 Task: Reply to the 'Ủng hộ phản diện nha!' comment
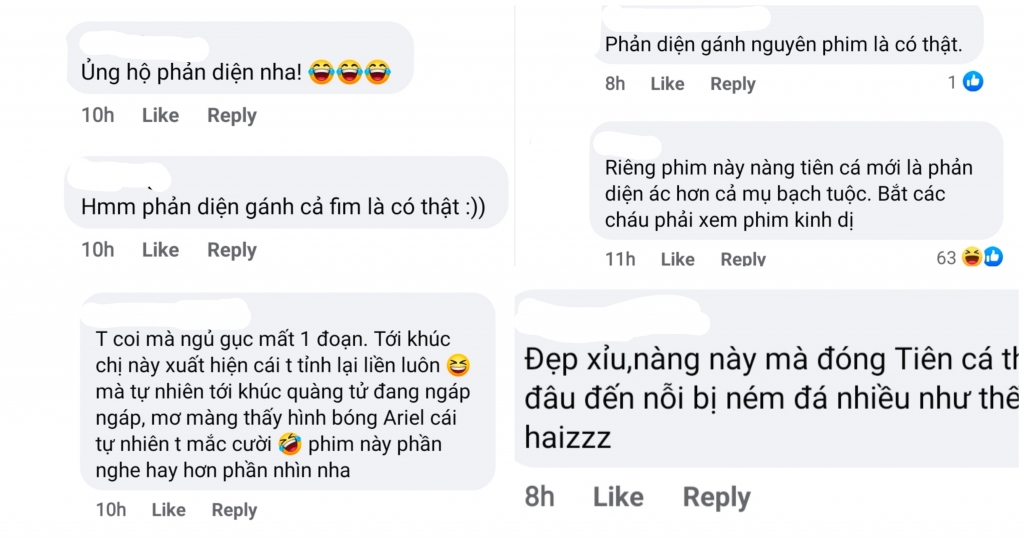click(x=232, y=115)
